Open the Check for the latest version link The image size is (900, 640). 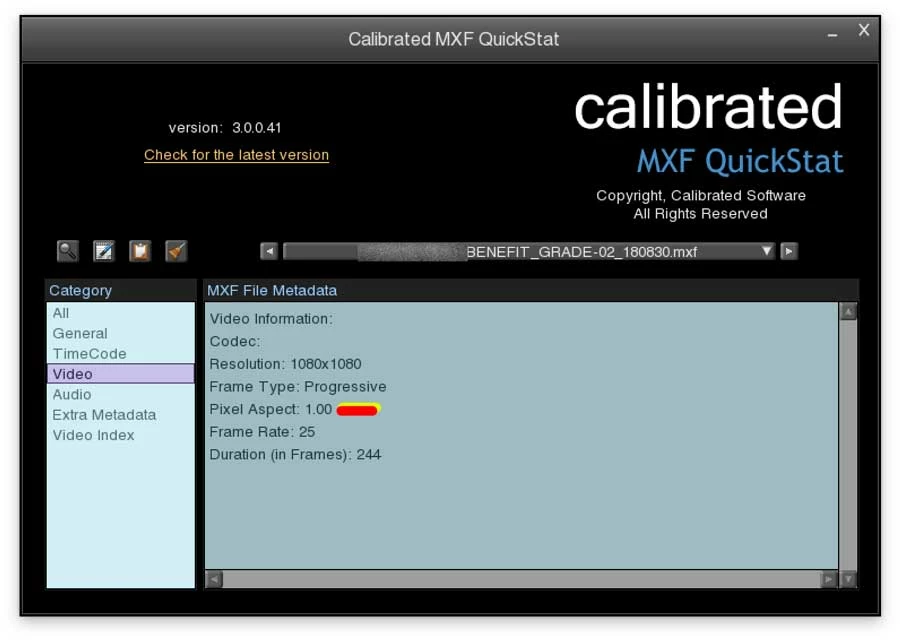pos(236,155)
